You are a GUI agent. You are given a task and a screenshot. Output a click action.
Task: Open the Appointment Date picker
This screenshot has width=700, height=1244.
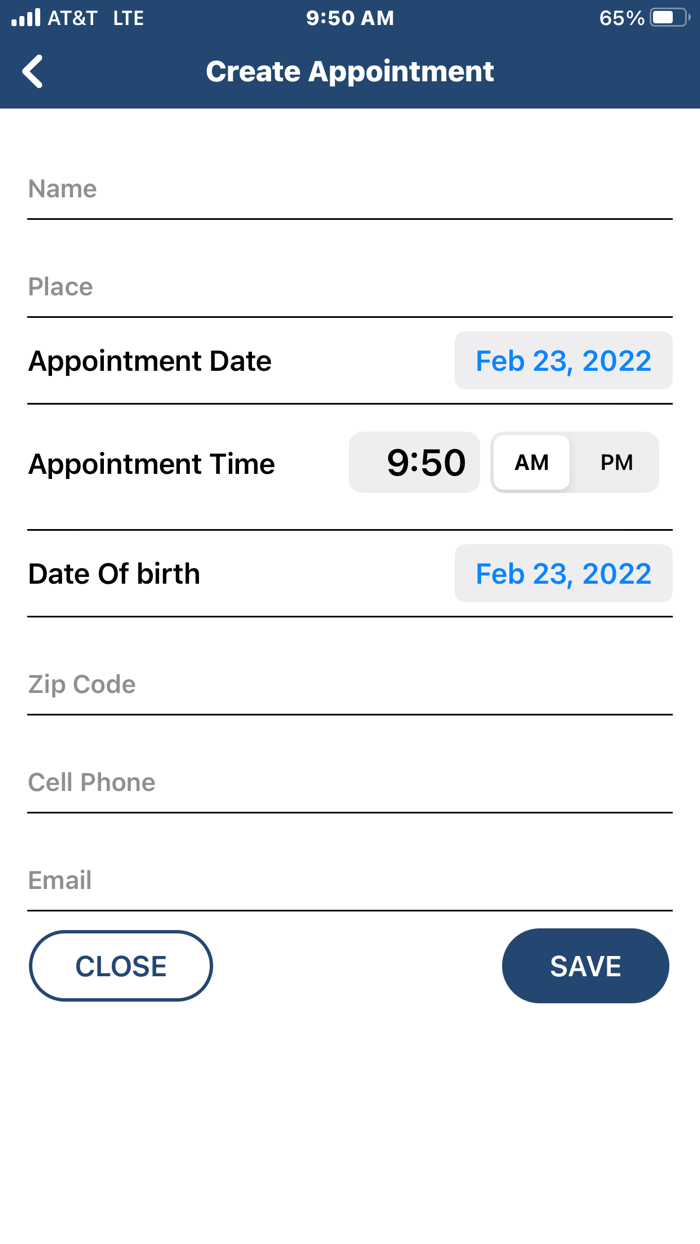(563, 360)
